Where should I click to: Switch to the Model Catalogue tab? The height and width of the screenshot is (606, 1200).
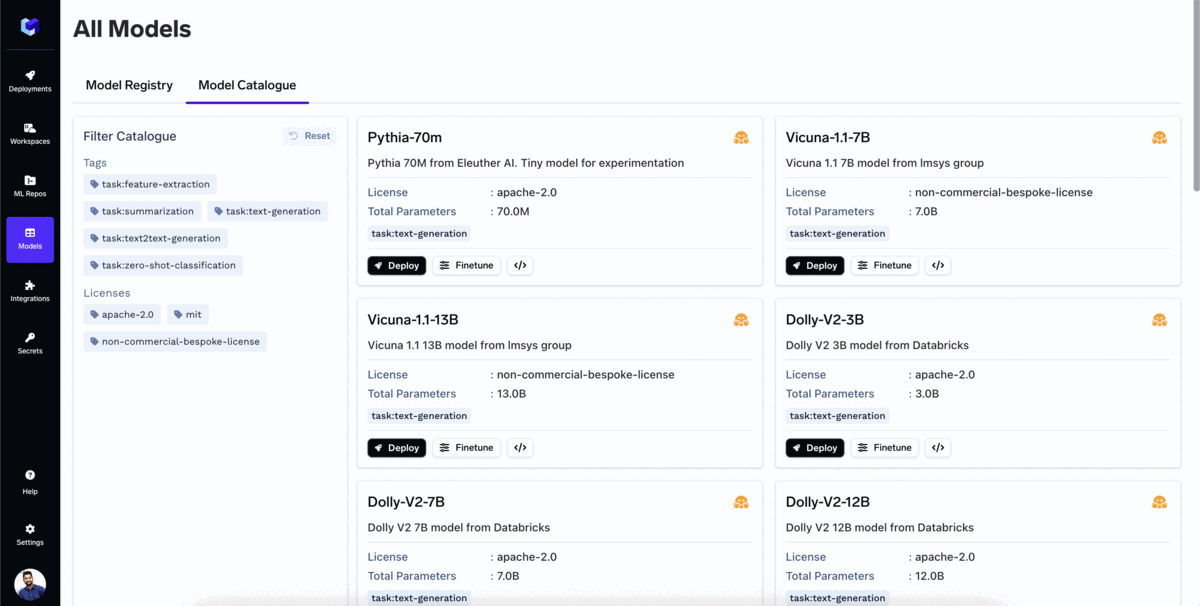pyautogui.click(x=247, y=85)
